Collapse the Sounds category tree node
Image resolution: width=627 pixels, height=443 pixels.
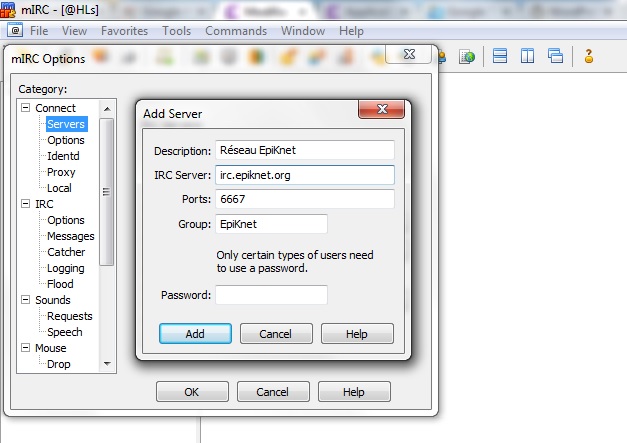coord(25,299)
